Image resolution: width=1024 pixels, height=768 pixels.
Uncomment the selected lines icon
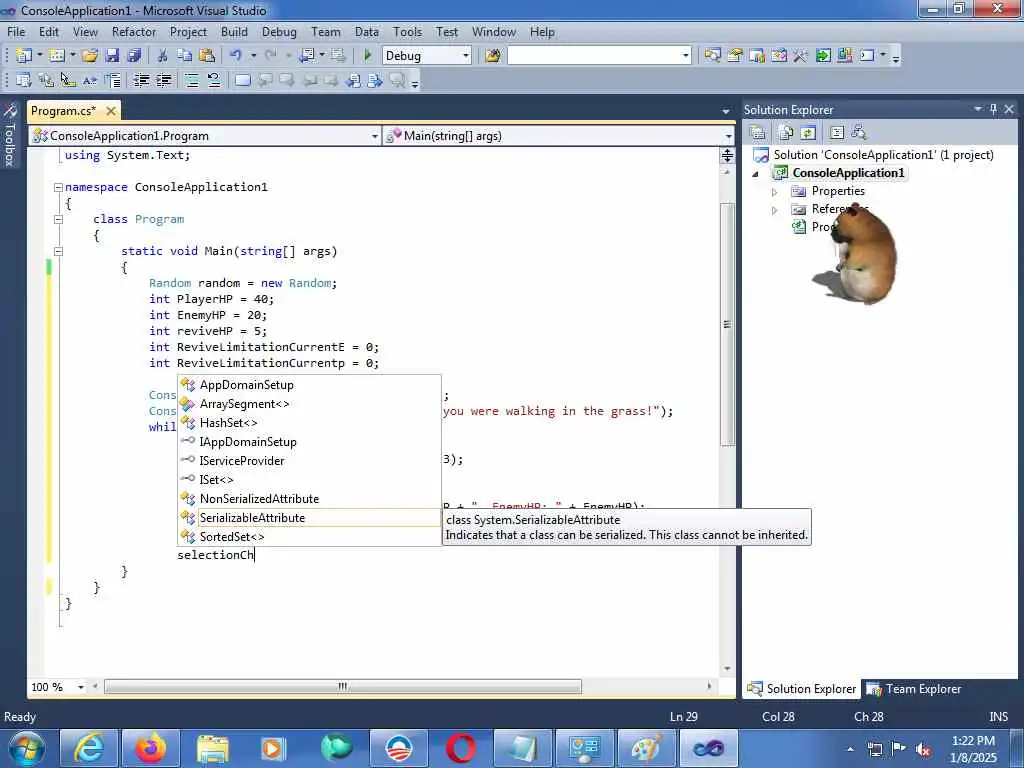(214, 80)
